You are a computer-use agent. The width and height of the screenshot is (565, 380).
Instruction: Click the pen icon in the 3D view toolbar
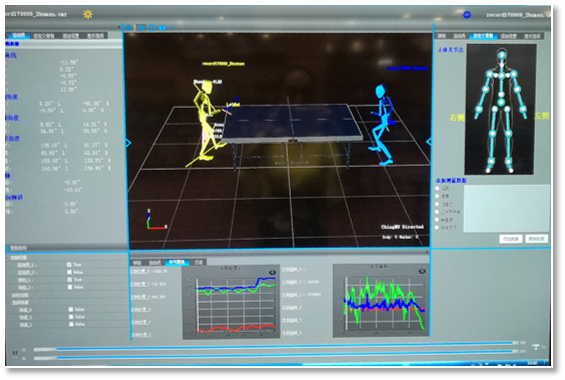pyautogui.click(x=173, y=27)
